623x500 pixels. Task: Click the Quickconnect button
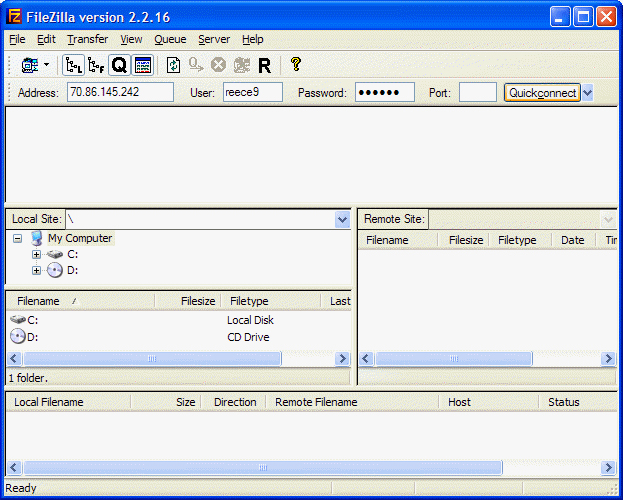[542, 93]
